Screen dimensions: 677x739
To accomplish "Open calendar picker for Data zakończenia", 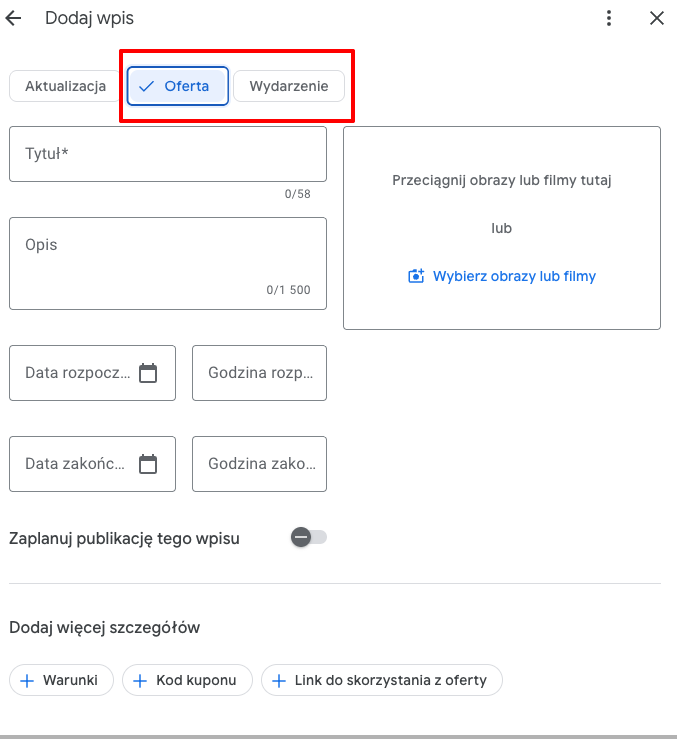I will (148, 464).
